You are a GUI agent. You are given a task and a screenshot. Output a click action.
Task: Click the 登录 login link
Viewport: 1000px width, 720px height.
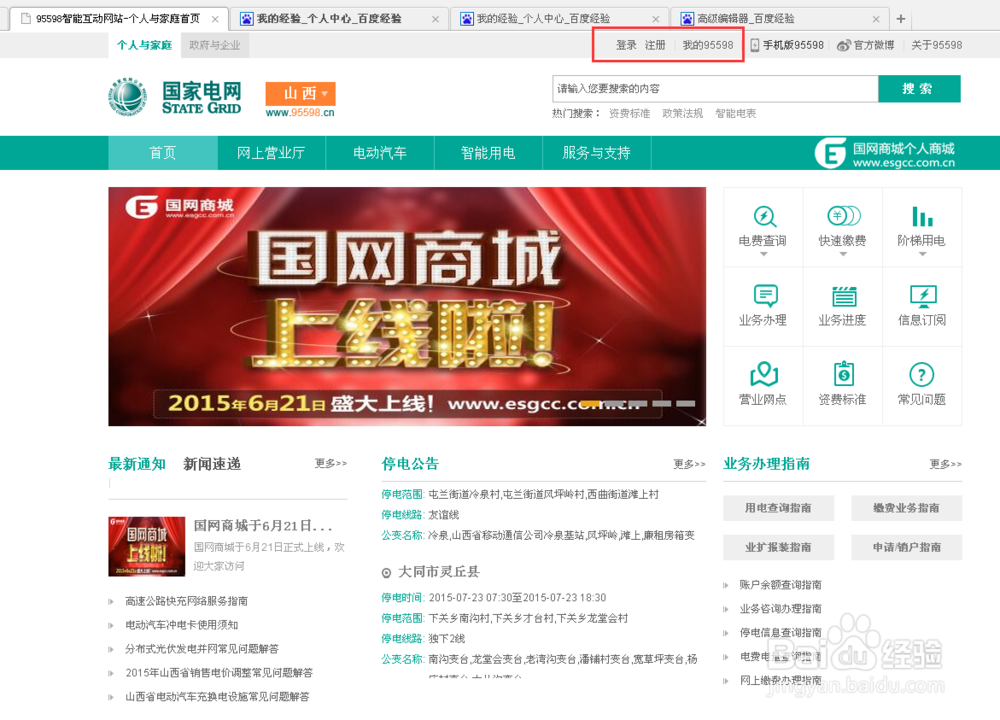(626, 45)
